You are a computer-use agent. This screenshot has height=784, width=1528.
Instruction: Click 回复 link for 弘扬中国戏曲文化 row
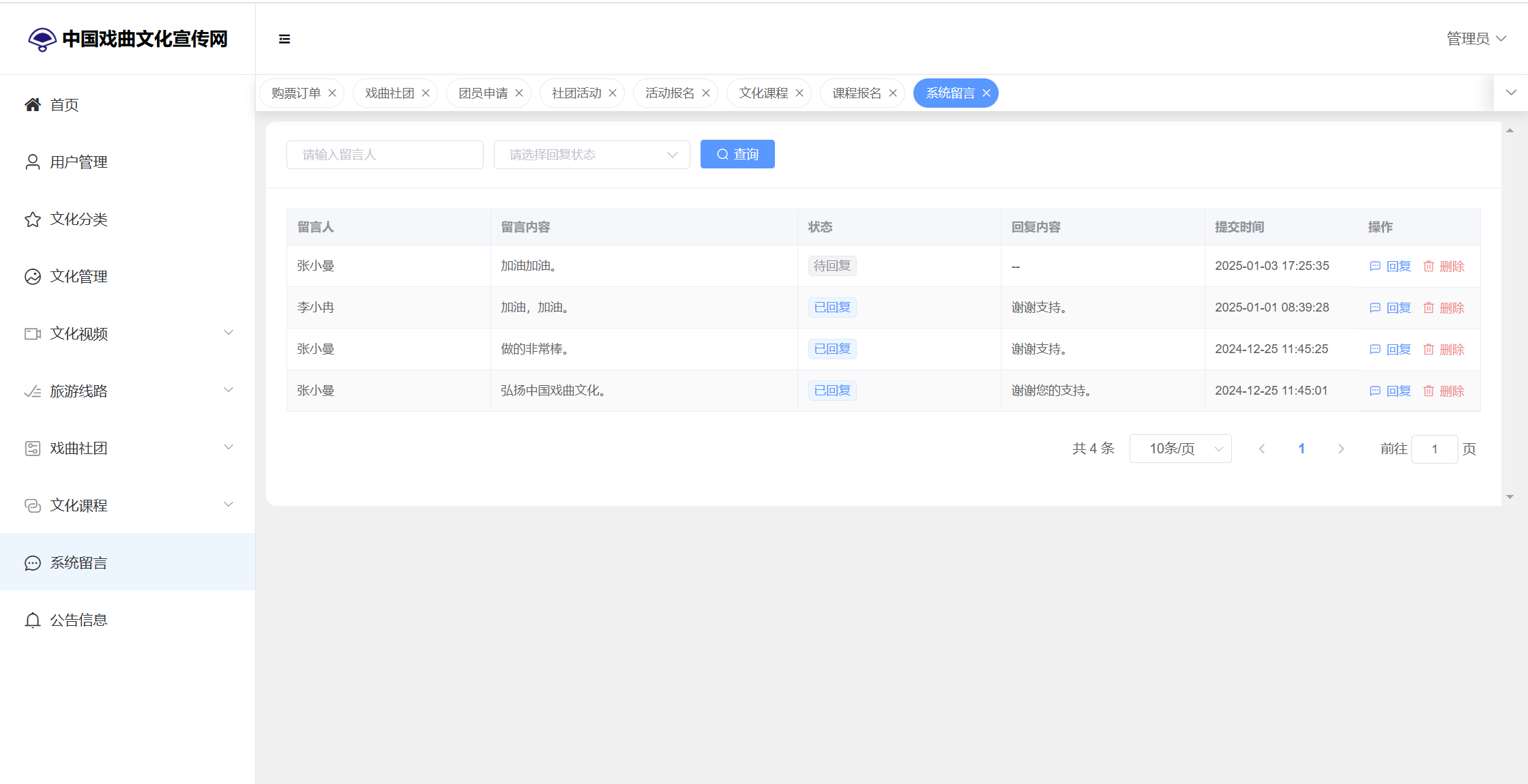click(1398, 391)
